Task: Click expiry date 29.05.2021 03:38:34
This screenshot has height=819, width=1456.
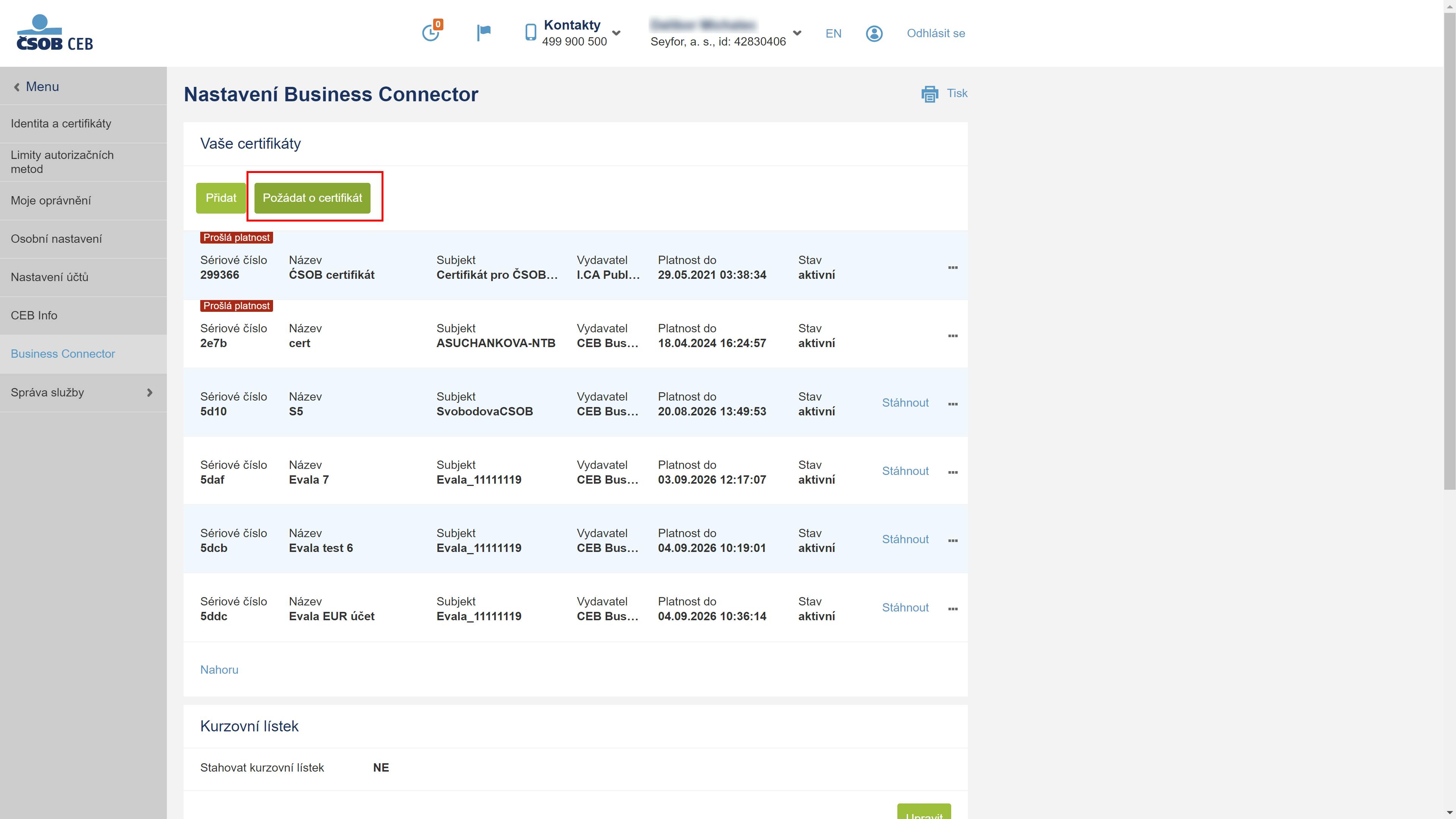Action: (x=712, y=275)
